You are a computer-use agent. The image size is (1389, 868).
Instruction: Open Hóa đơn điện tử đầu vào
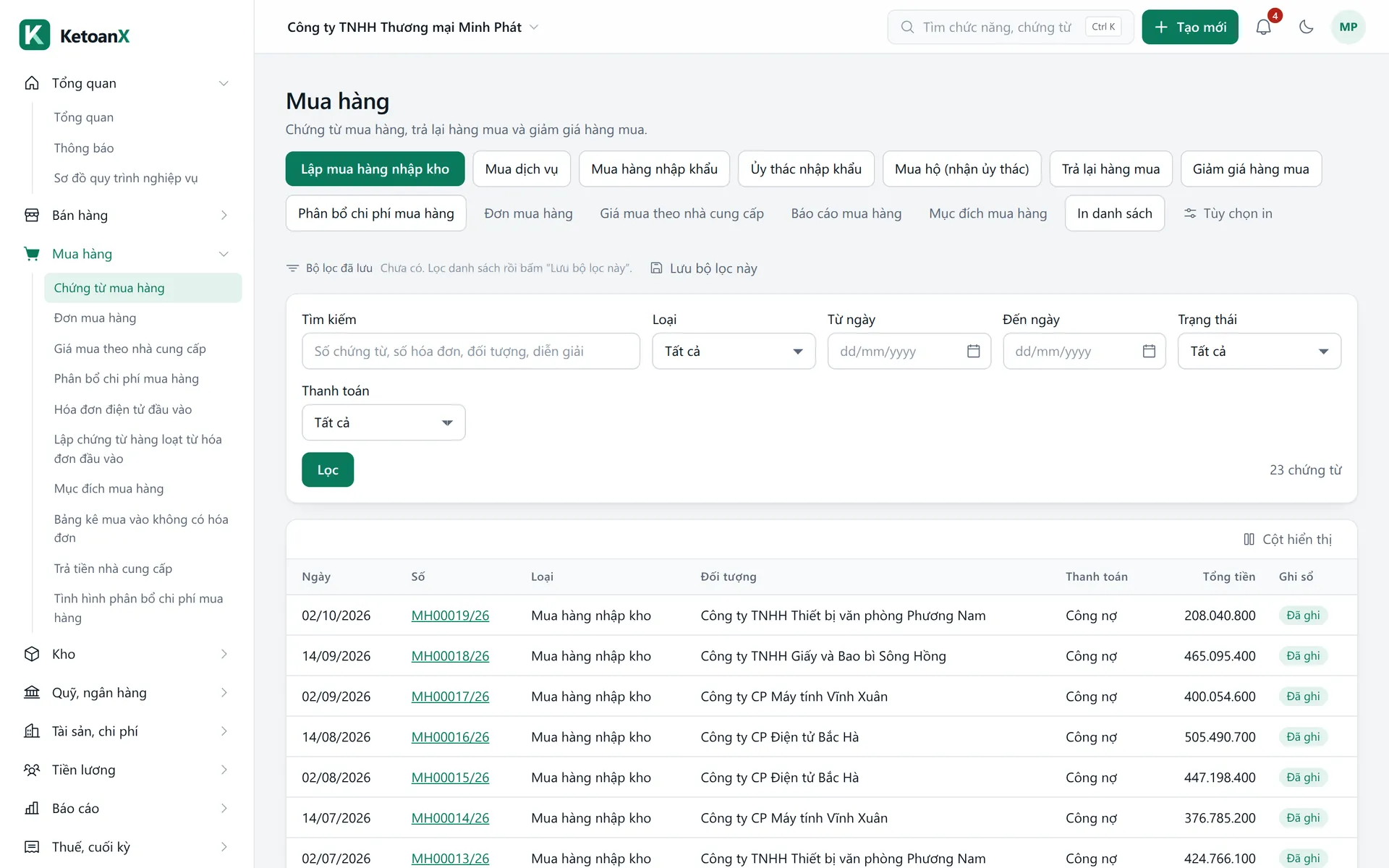(123, 409)
